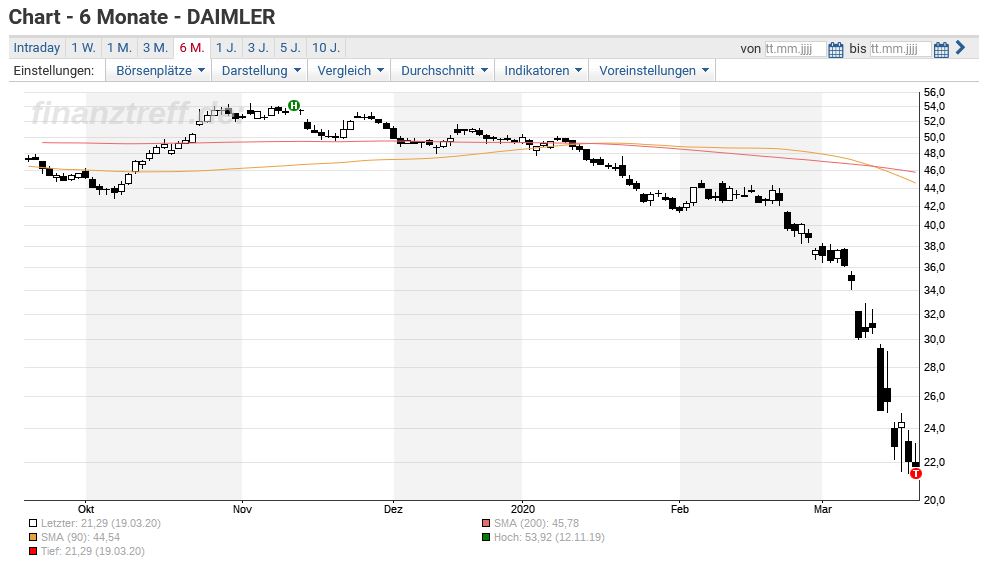Select the 3 J. time range tab
This screenshot has height=568, width=986.
258,48
